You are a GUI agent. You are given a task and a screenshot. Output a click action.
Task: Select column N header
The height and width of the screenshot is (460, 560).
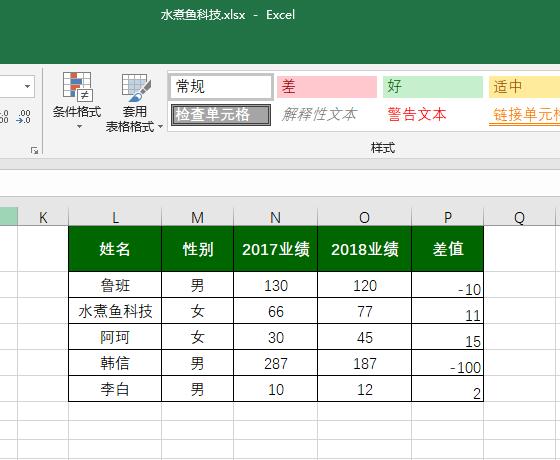275,217
